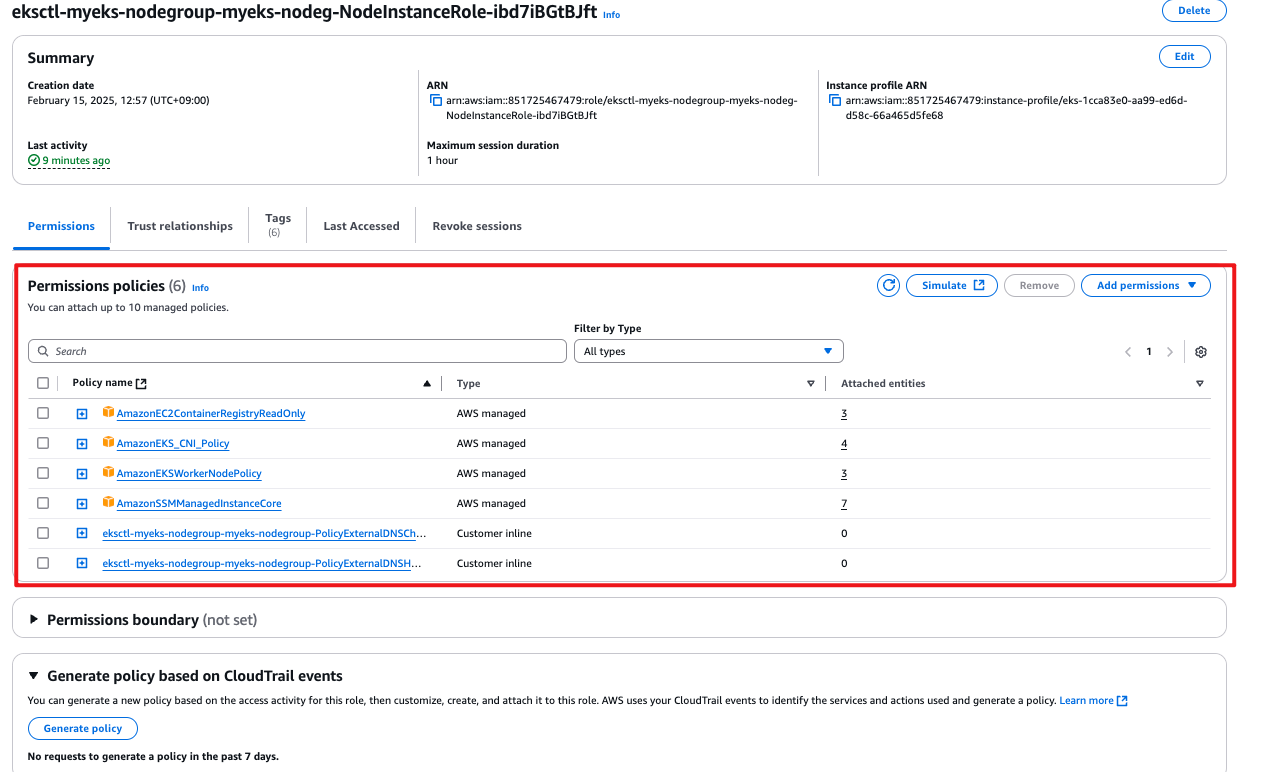Viewport: 1288px width, 772px height.
Task: Check the AmazonEC2ContainerRegistryReadOnly row checkbox
Action: click(x=43, y=413)
